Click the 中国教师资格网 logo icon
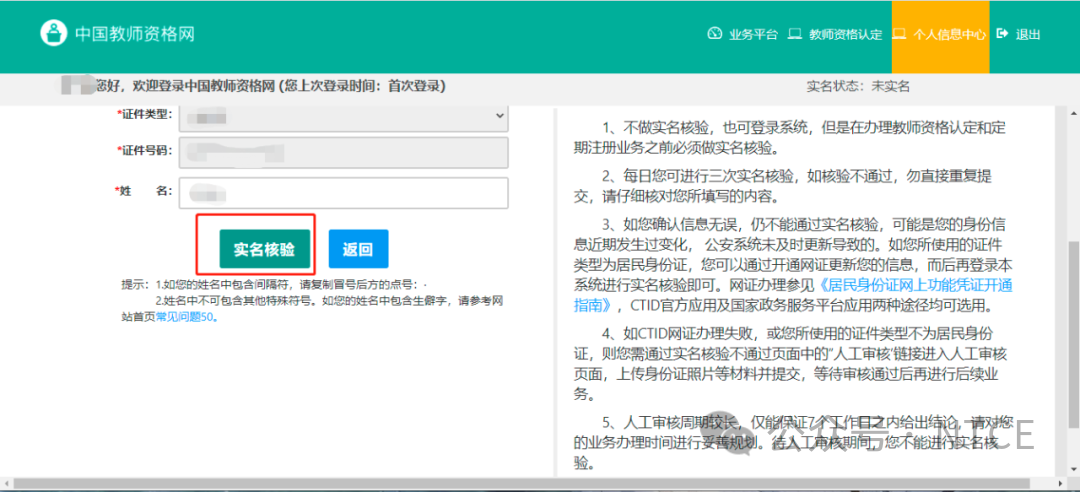The width and height of the screenshot is (1080, 492). pos(53,33)
